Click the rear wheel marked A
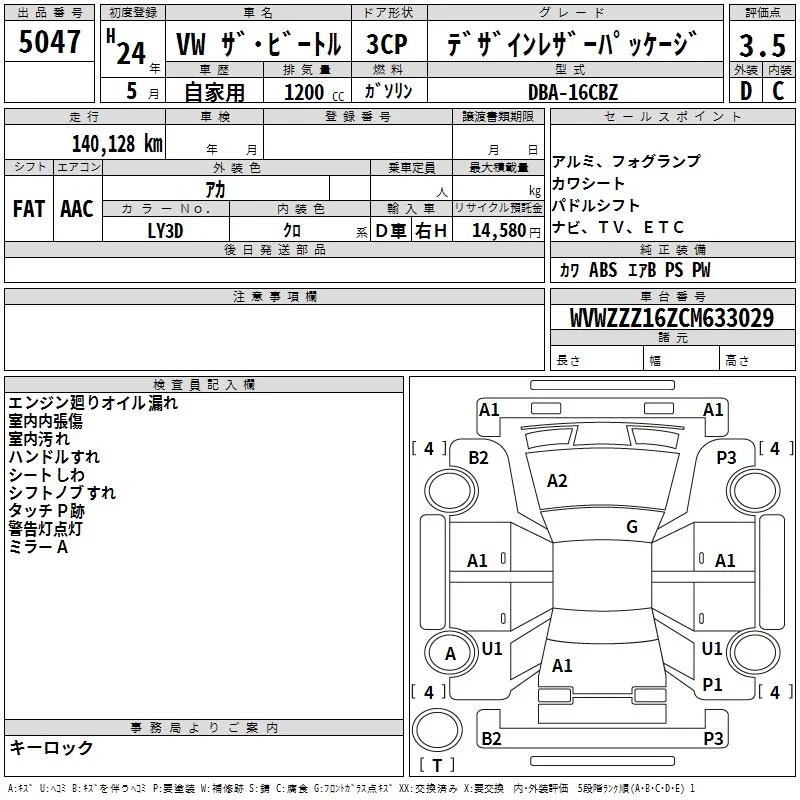The width and height of the screenshot is (800, 800). pos(451,654)
